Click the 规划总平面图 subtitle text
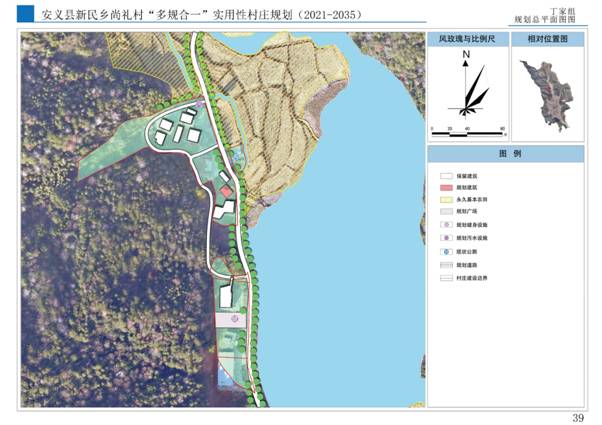Screen dimensions: 602x425 545,20
